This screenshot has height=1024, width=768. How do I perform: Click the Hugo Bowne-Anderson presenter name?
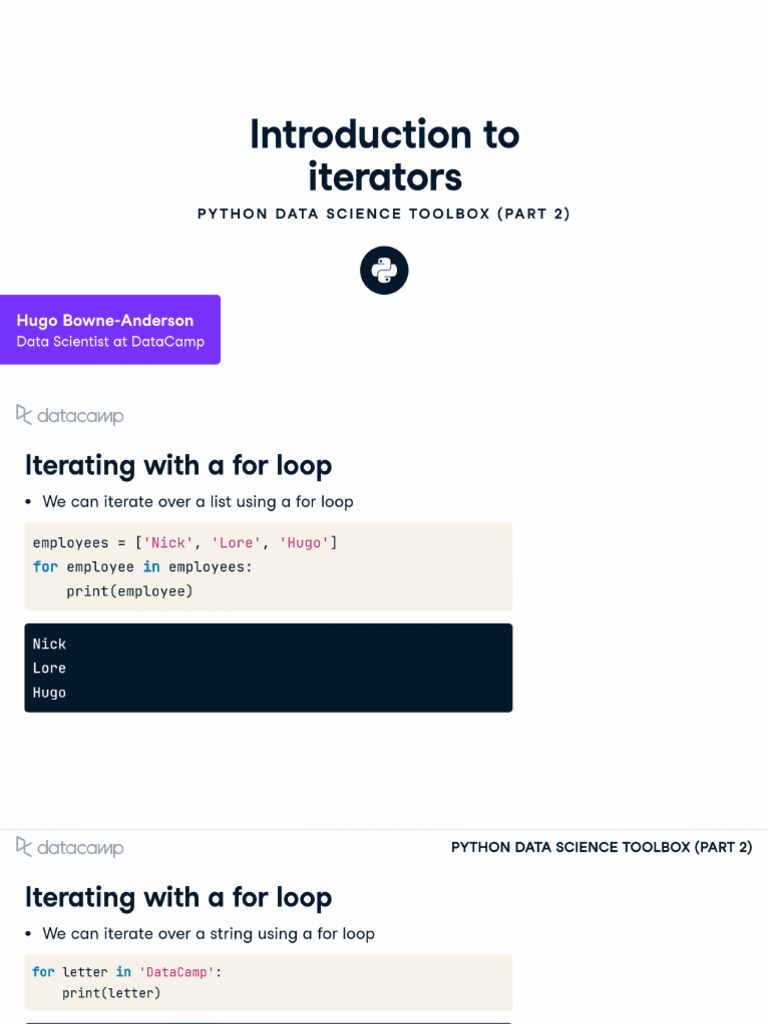[x=105, y=320]
